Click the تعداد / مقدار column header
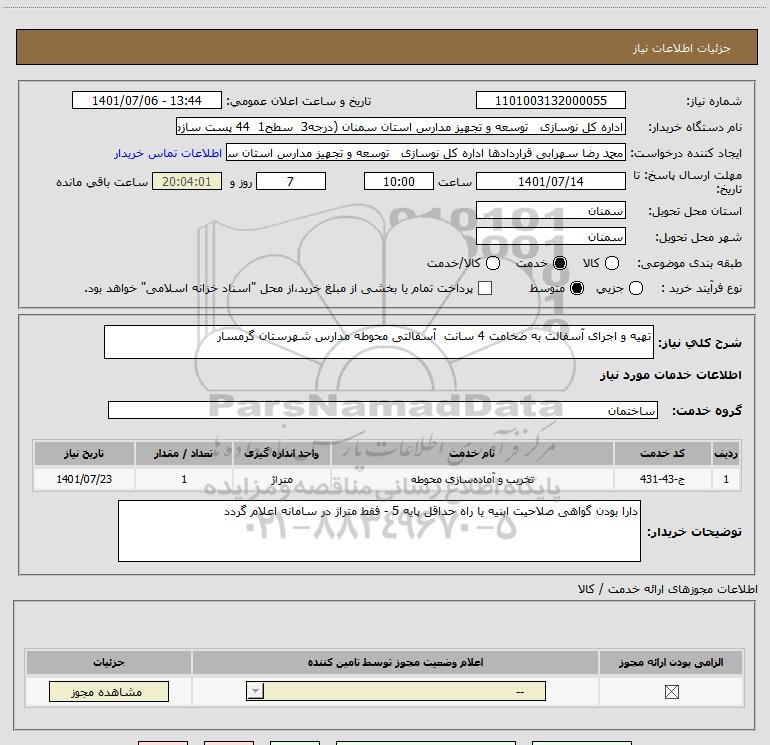Screen dimensions: 770x745 point(184,453)
